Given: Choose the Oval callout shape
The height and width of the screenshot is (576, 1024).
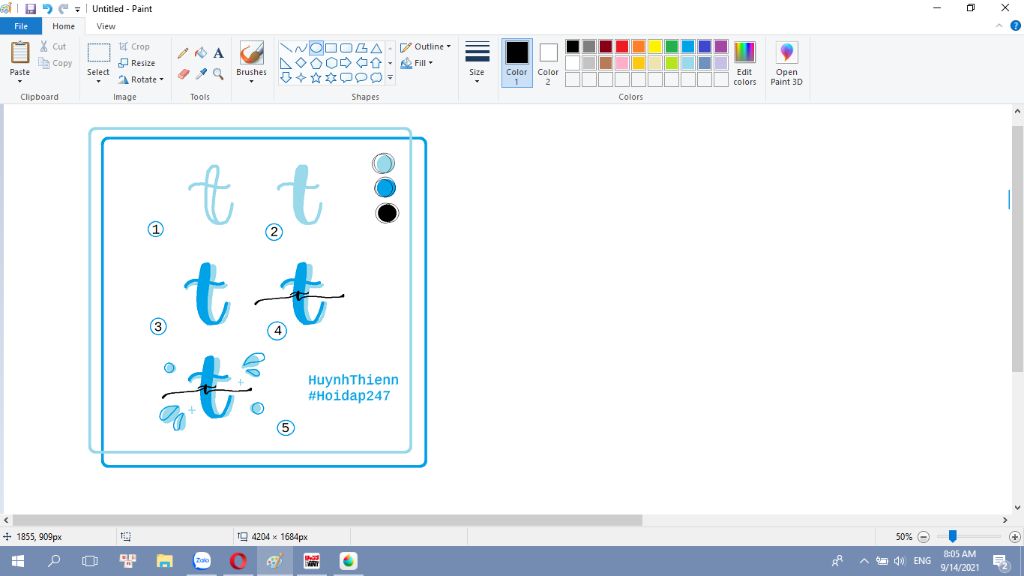Looking at the screenshot, I should 361,78.
